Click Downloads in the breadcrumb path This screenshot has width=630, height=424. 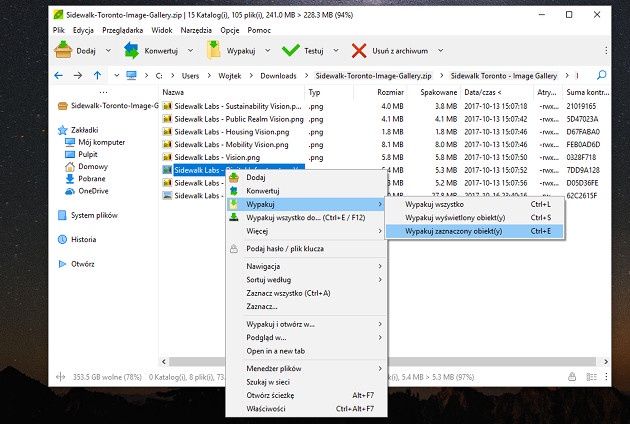(278, 76)
